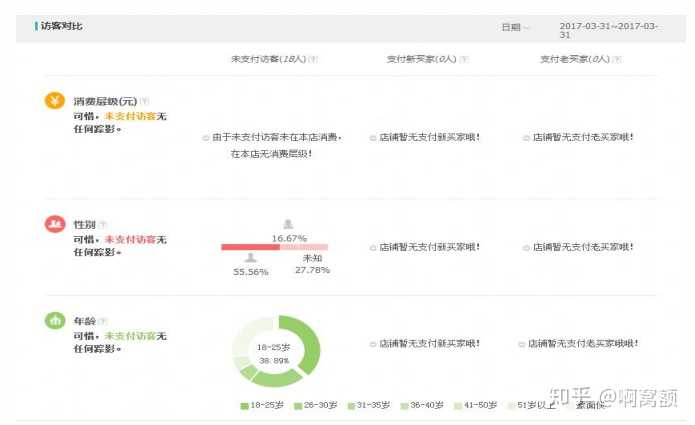Click the 未支付访客(18人) column header

click(269, 59)
